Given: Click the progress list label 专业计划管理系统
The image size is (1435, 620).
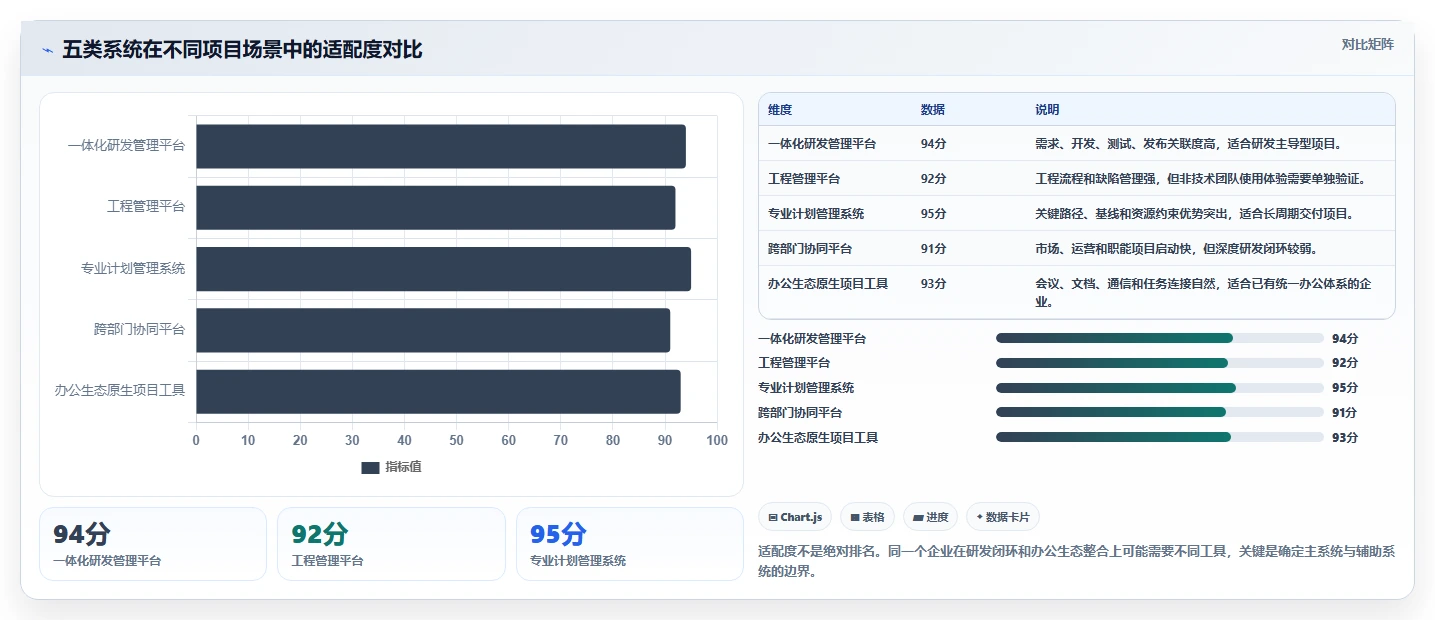Looking at the screenshot, I should pos(806,388).
